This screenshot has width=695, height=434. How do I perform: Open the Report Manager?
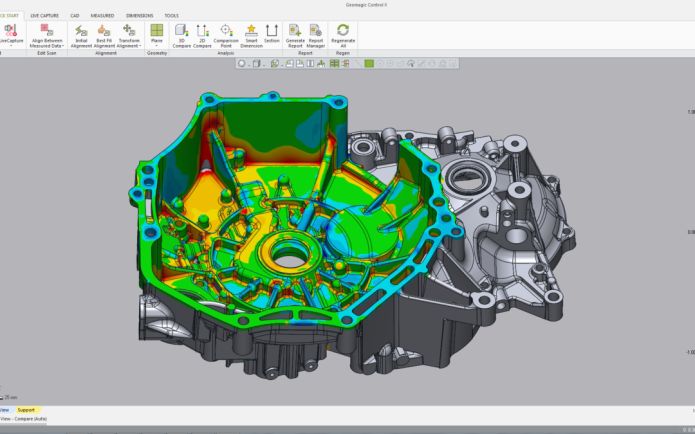pos(316,35)
